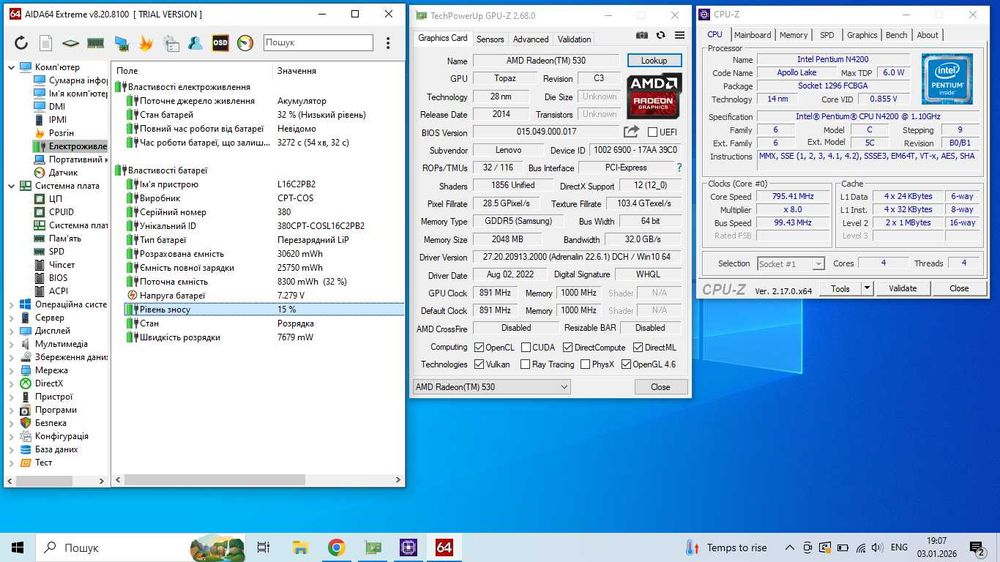Click the Bus Interface question mark in GPU-Z

(679, 168)
